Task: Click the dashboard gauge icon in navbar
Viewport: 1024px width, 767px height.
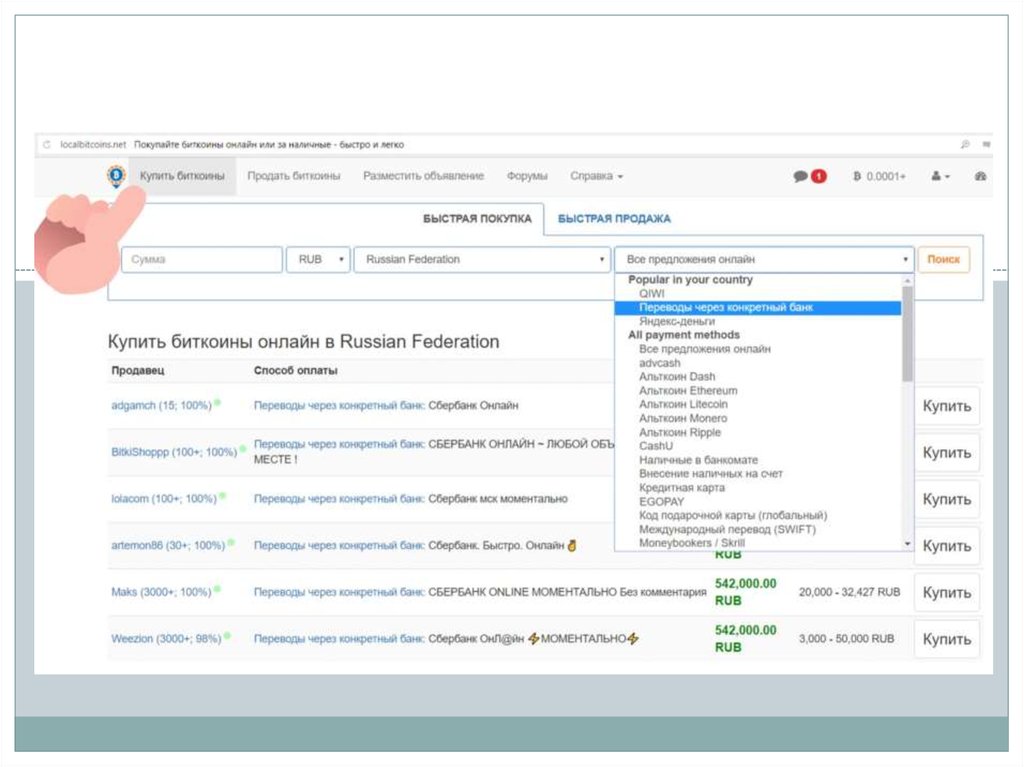Action: click(x=980, y=176)
